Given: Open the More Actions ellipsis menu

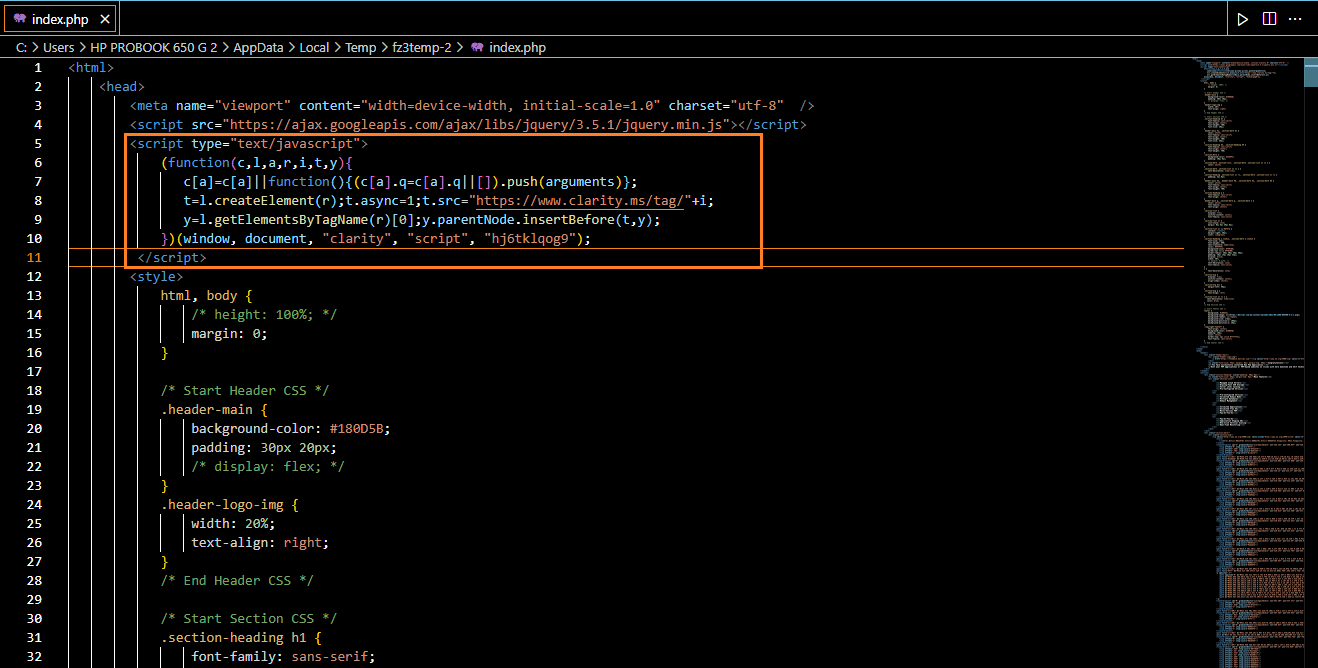Looking at the screenshot, I should 1297,19.
